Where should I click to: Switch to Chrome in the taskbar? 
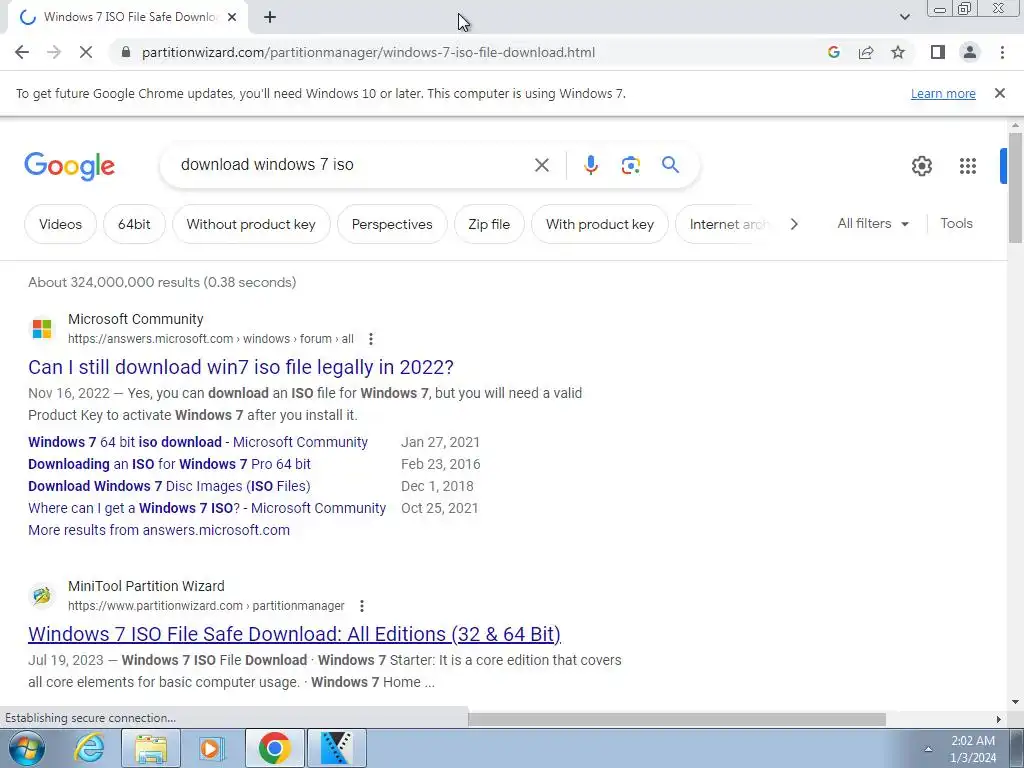(274, 748)
